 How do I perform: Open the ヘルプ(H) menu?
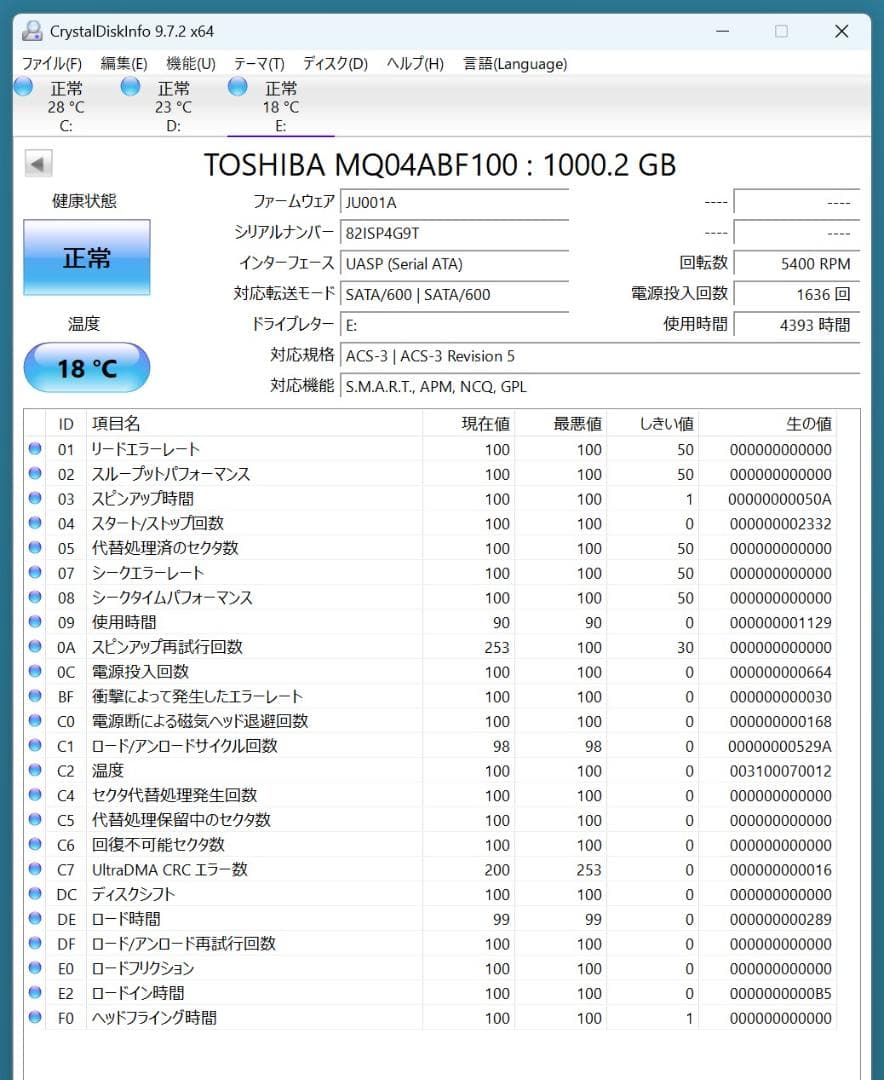(415, 64)
